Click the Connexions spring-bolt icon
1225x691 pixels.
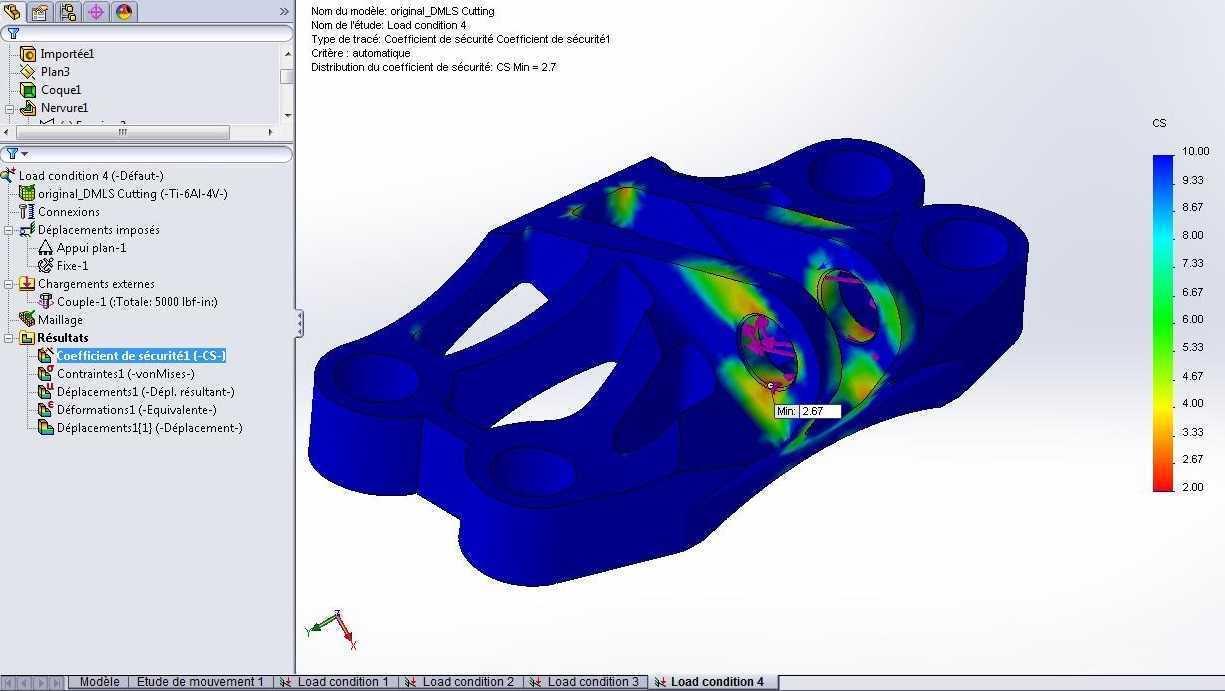(x=28, y=212)
